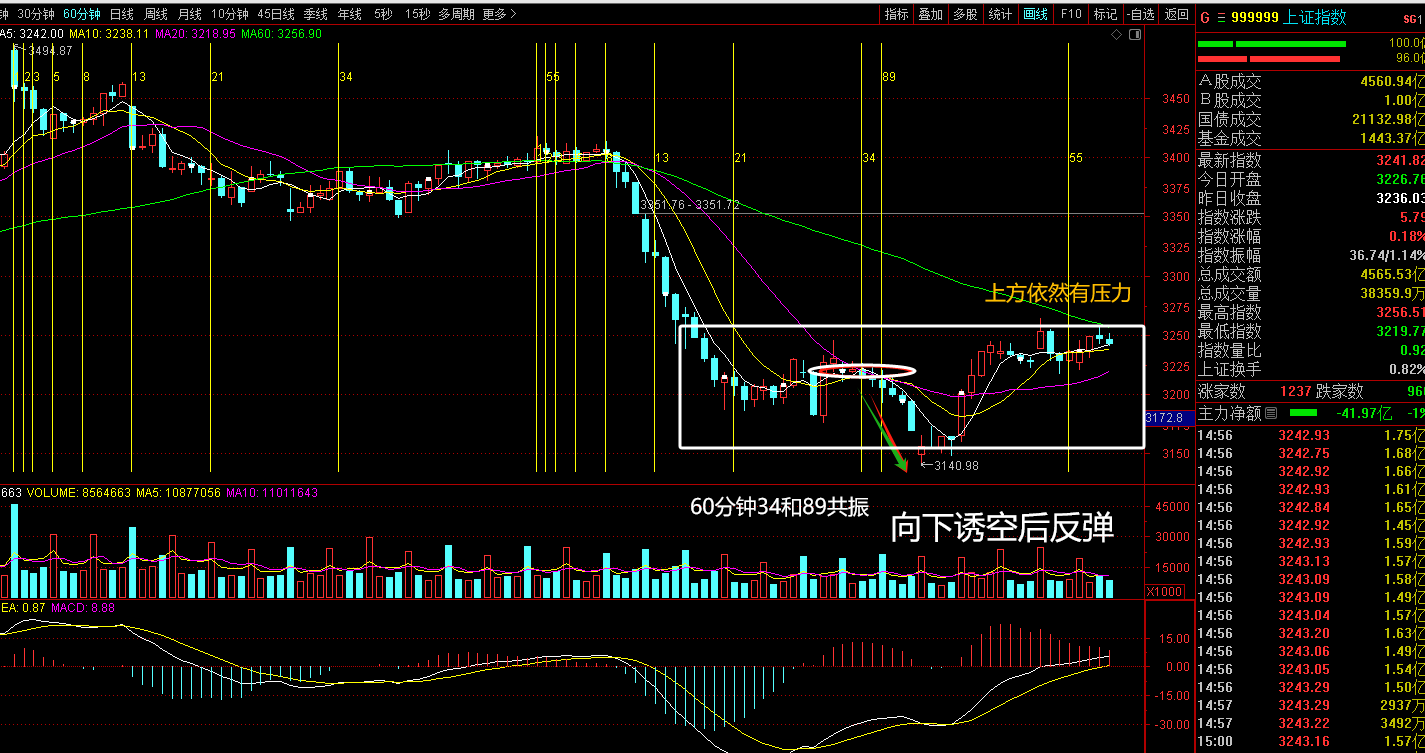The width and height of the screenshot is (1425, 753).
Task: Click the Fibonacci time line labeled 89
Action: point(882,258)
